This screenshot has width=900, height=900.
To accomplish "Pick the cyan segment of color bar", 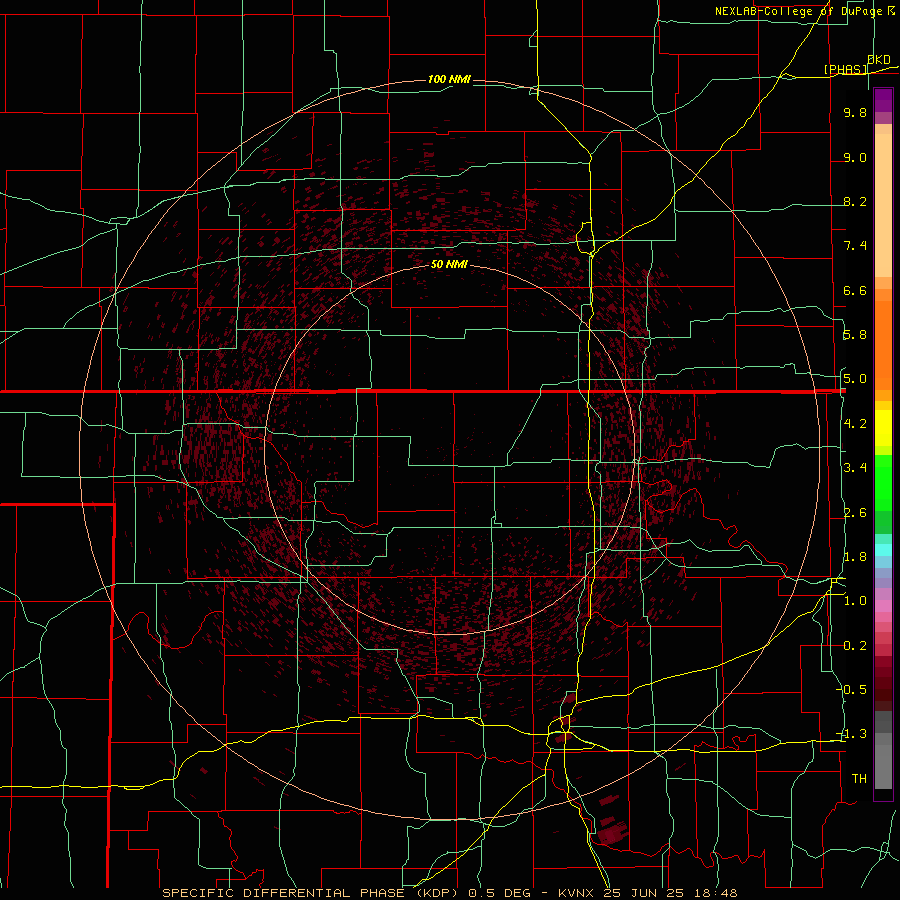I will coord(883,550).
